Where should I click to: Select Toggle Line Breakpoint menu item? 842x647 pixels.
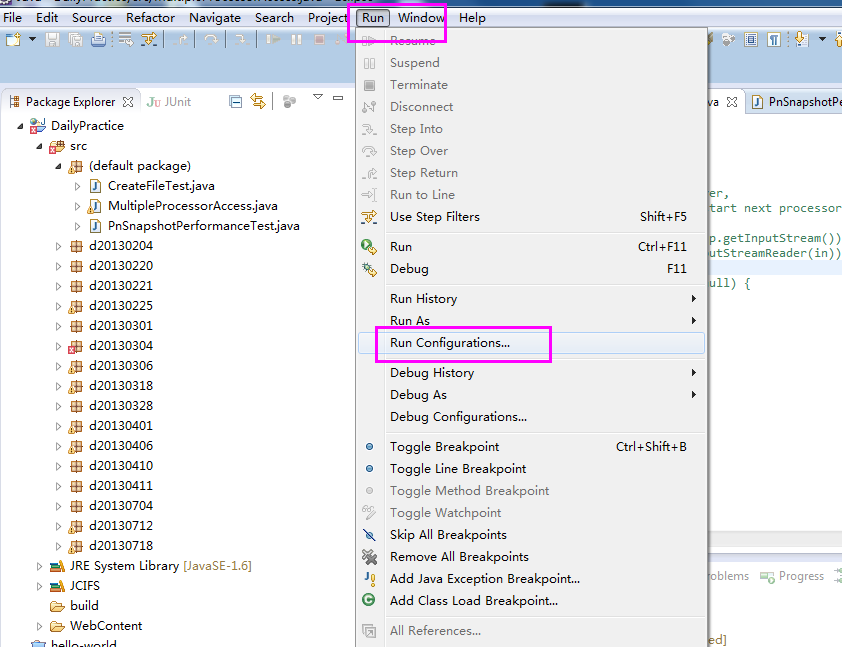[531, 469]
